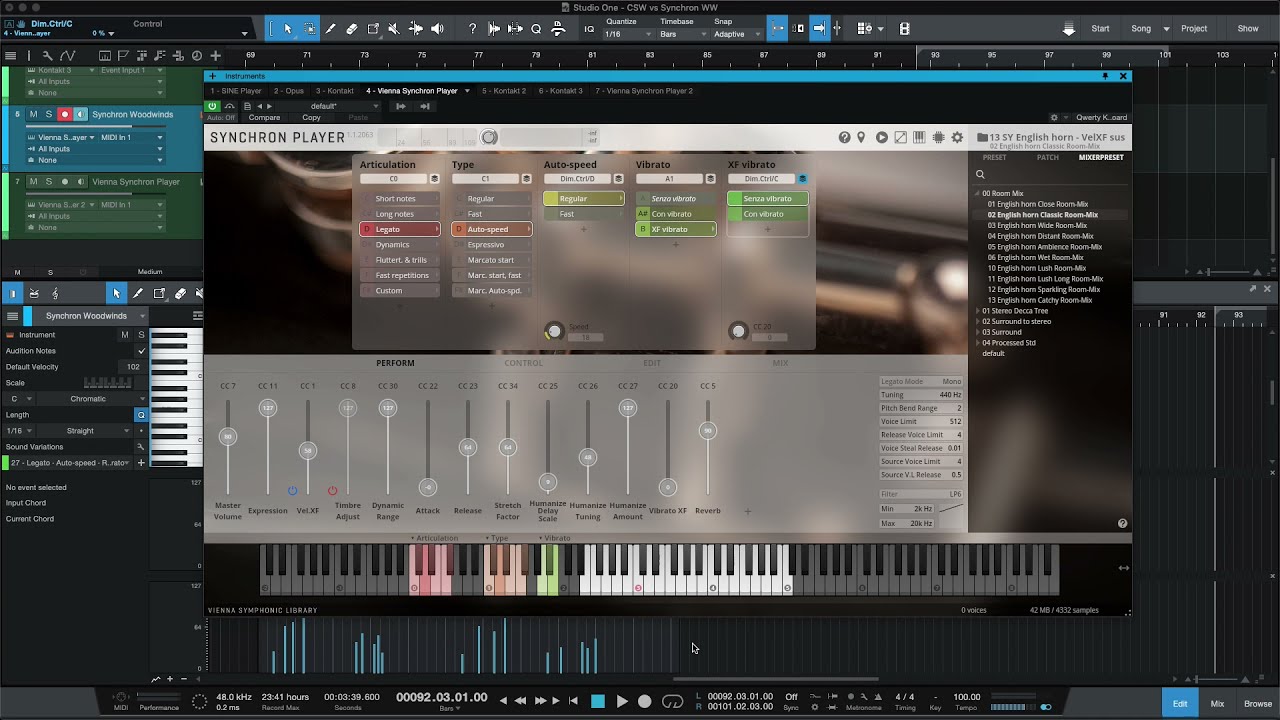Click Synchron Player help question icon

(845, 137)
